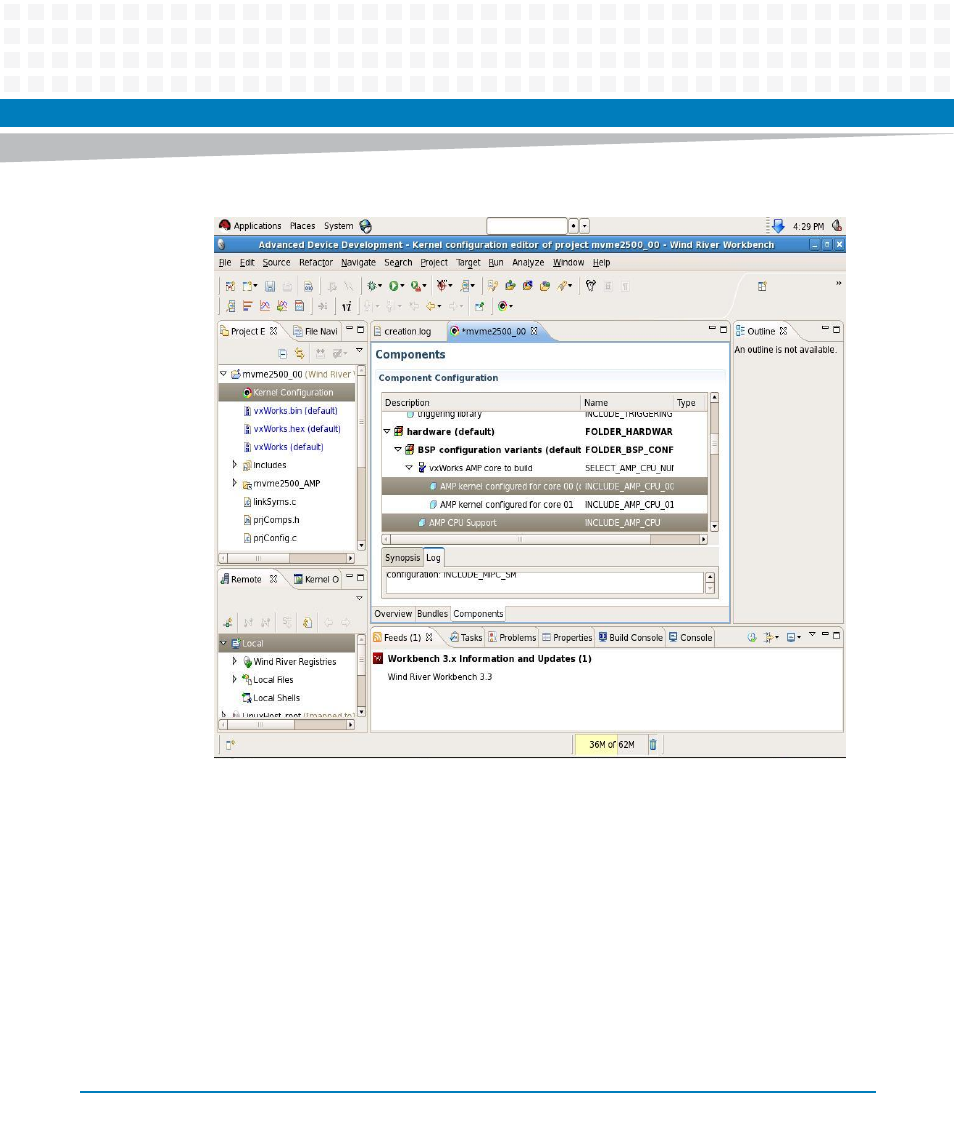Click the first icon in top toolbar row

[230, 286]
